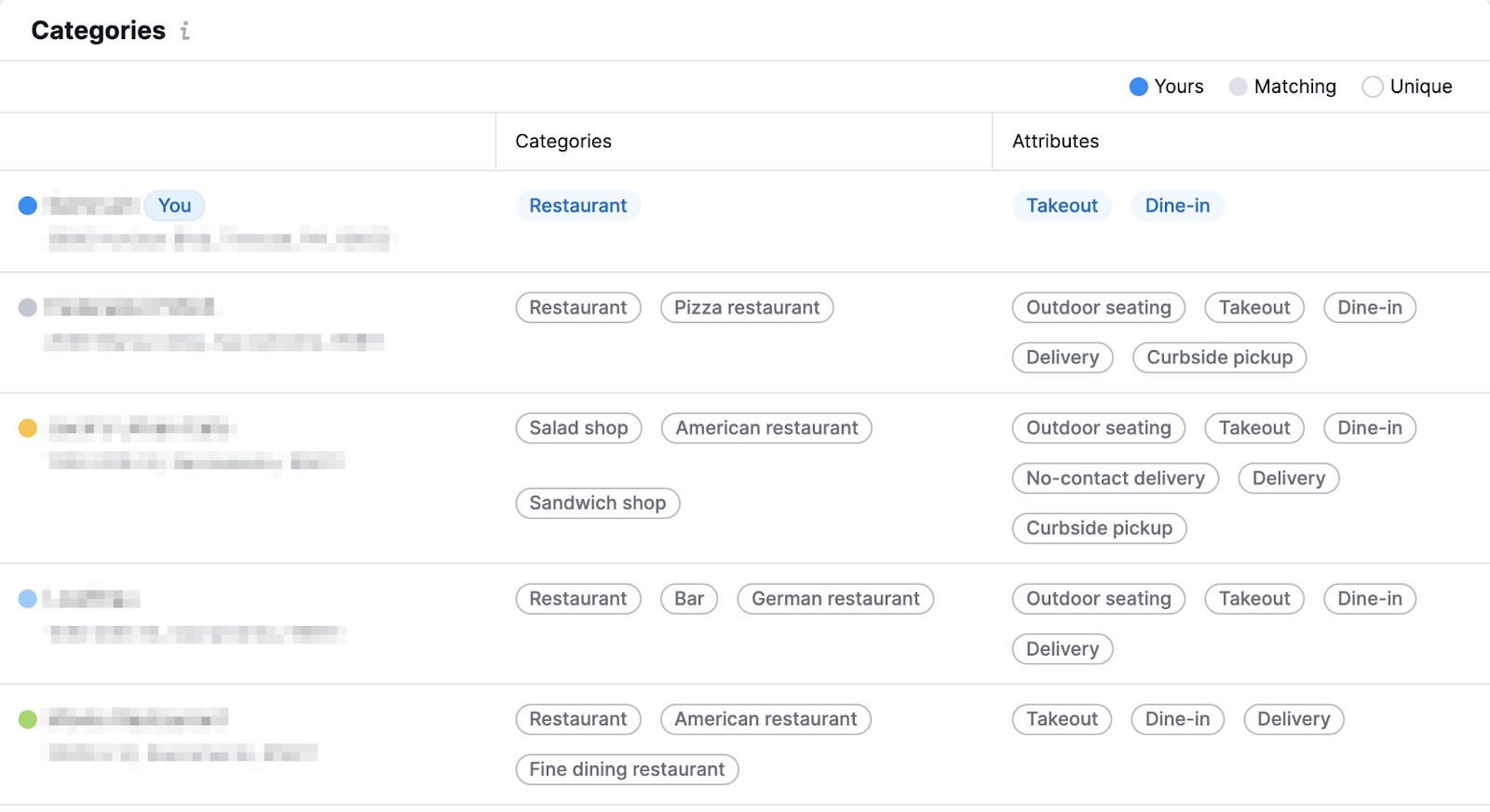The image size is (1490, 812).
Task: Select the Matching legend filter
Action: (x=1282, y=87)
